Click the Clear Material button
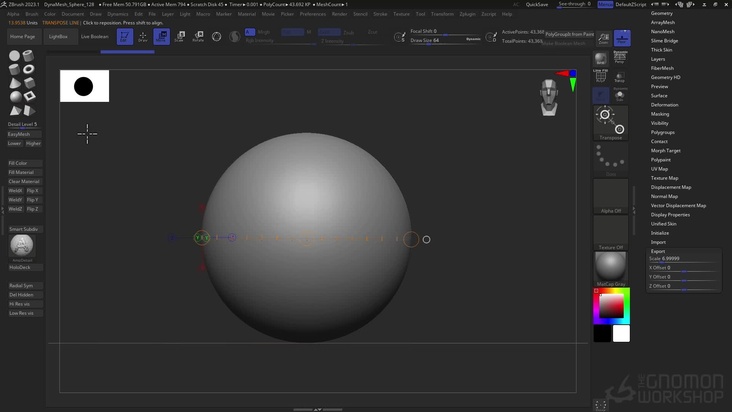 click(x=25, y=182)
